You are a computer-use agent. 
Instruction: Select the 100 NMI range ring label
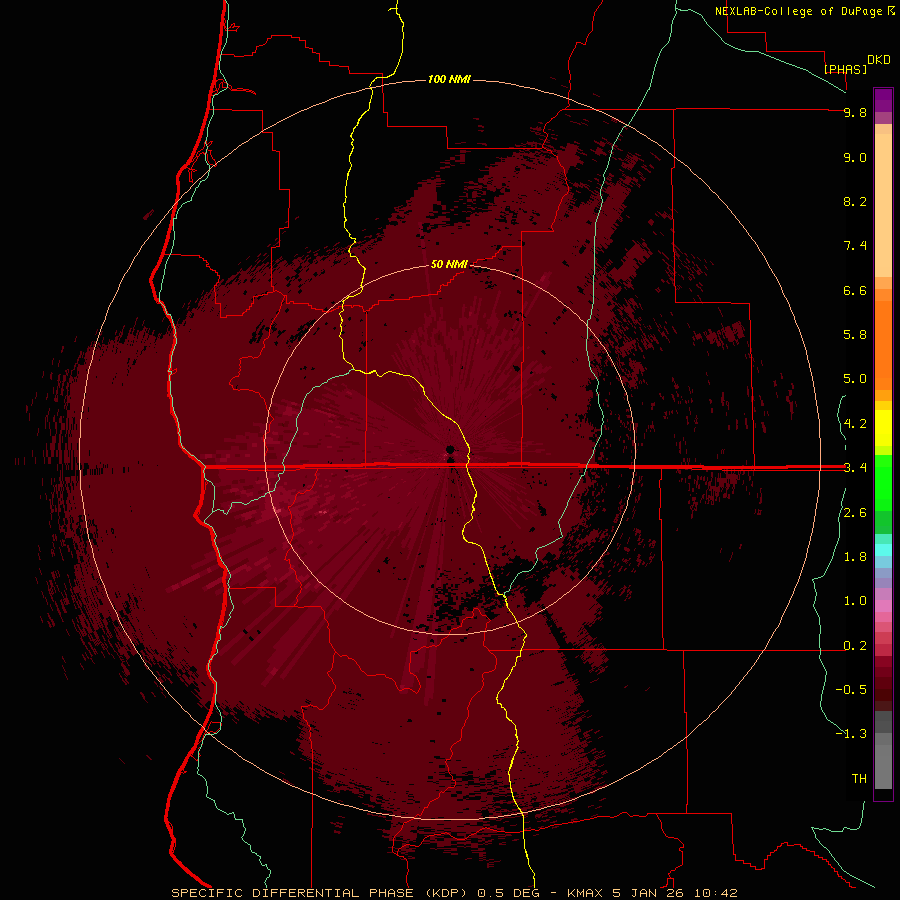pyautogui.click(x=449, y=79)
